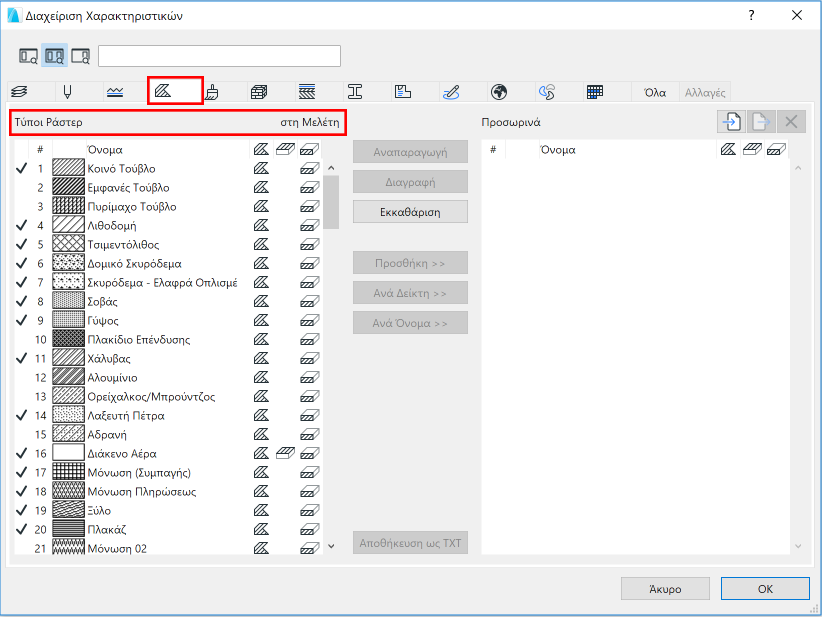Sort left list by cut fill column icon
Image resolution: width=822 pixels, height=617 pixels.
(309, 150)
